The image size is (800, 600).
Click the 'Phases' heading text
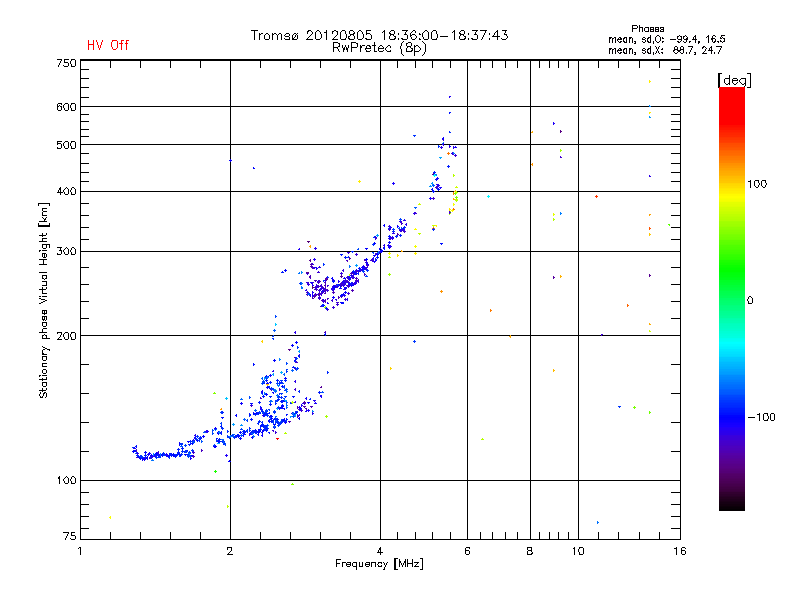pyautogui.click(x=647, y=29)
